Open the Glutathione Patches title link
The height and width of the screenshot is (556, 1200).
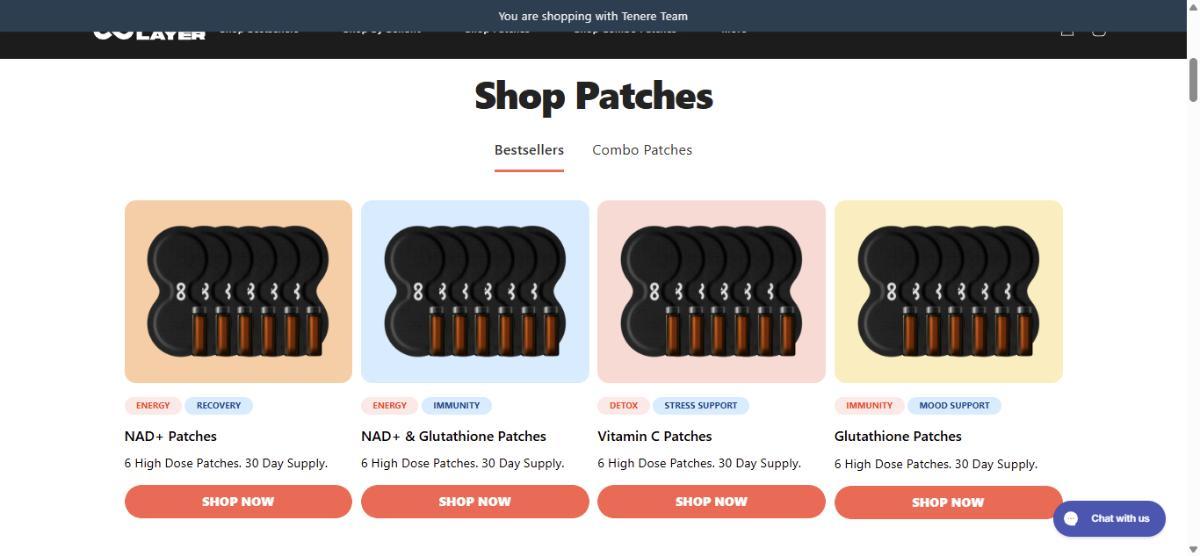pos(898,436)
